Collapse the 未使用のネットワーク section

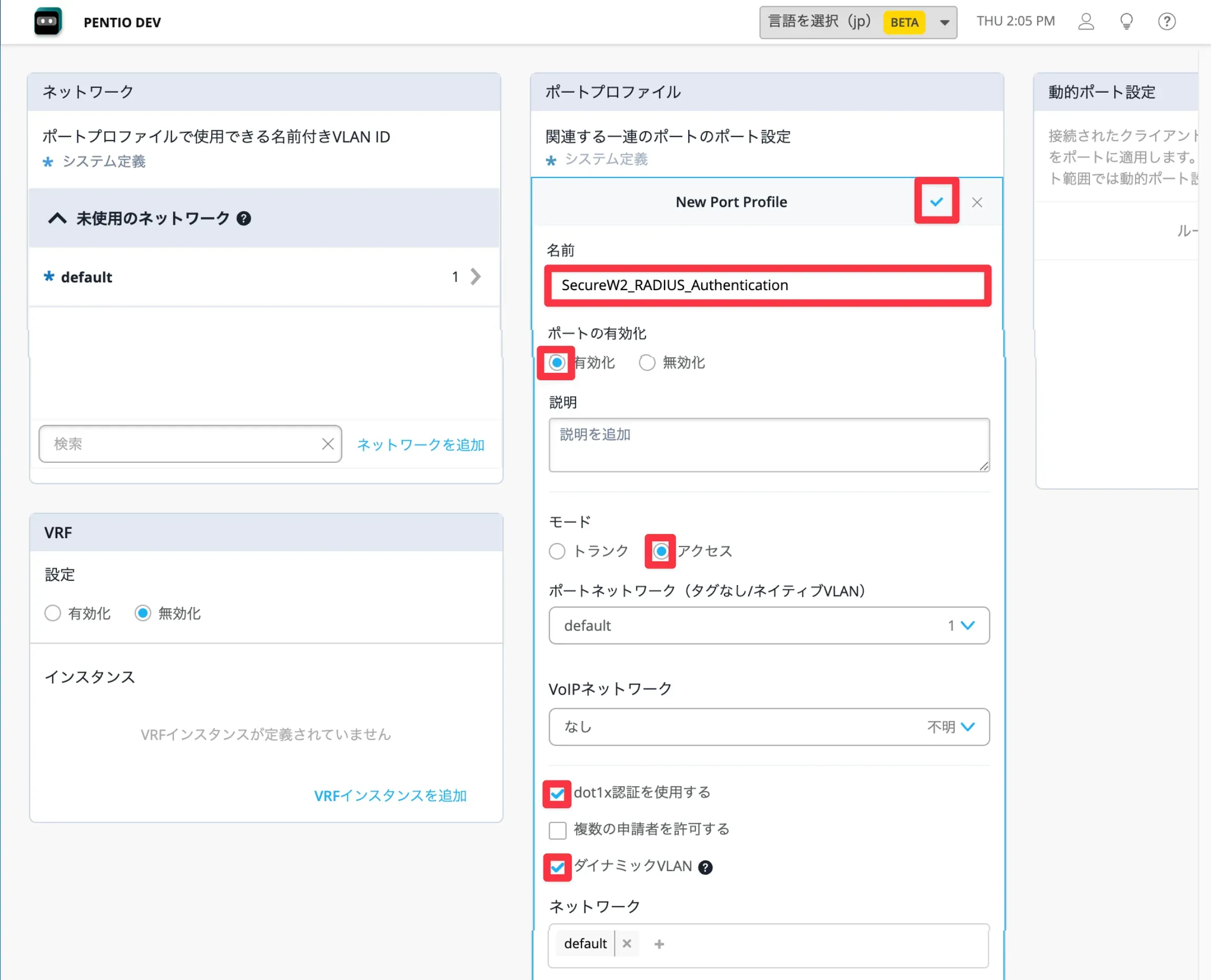click(57, 219)
